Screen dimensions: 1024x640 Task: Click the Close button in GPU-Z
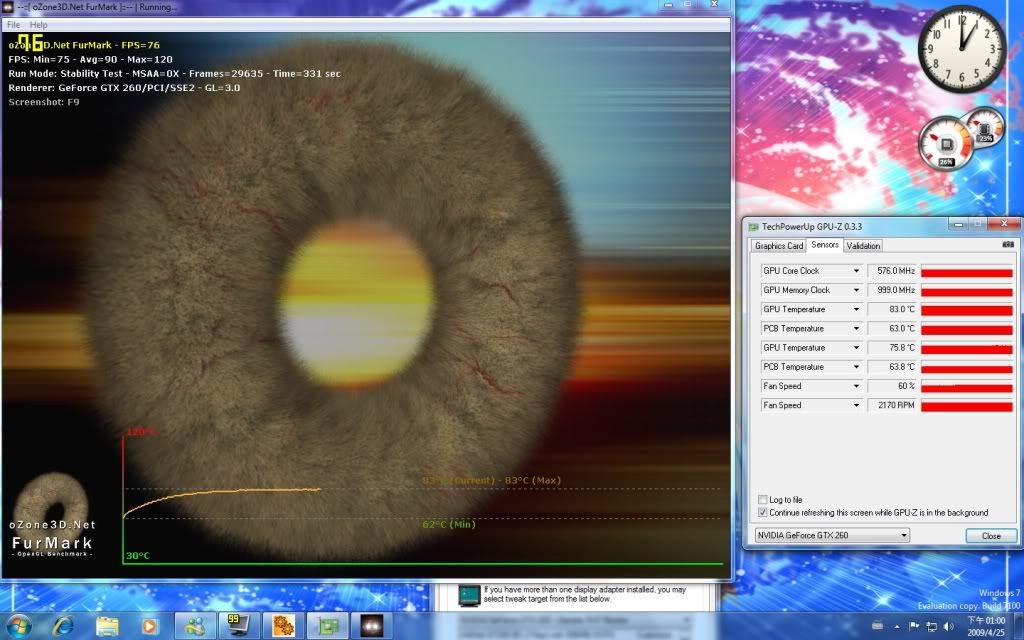991,536
